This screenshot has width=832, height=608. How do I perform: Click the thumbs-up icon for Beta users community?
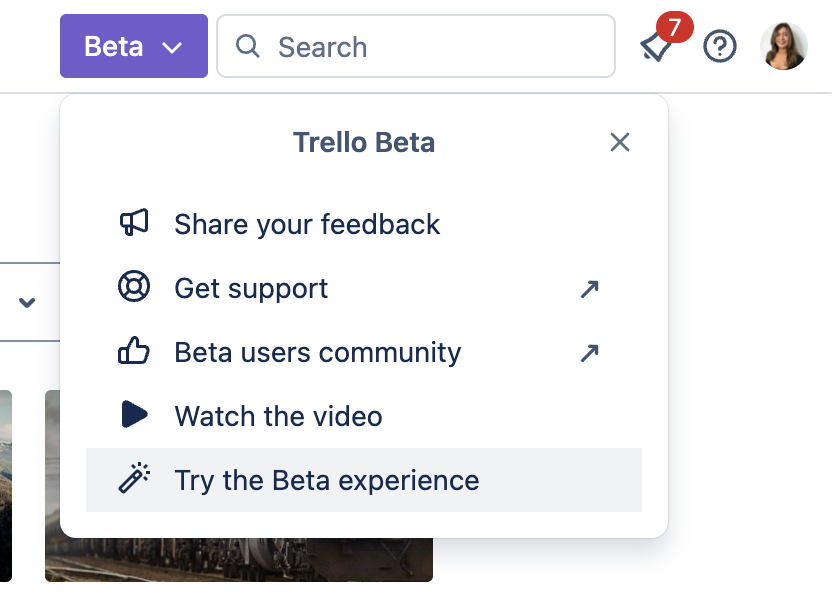click(135, 352)
